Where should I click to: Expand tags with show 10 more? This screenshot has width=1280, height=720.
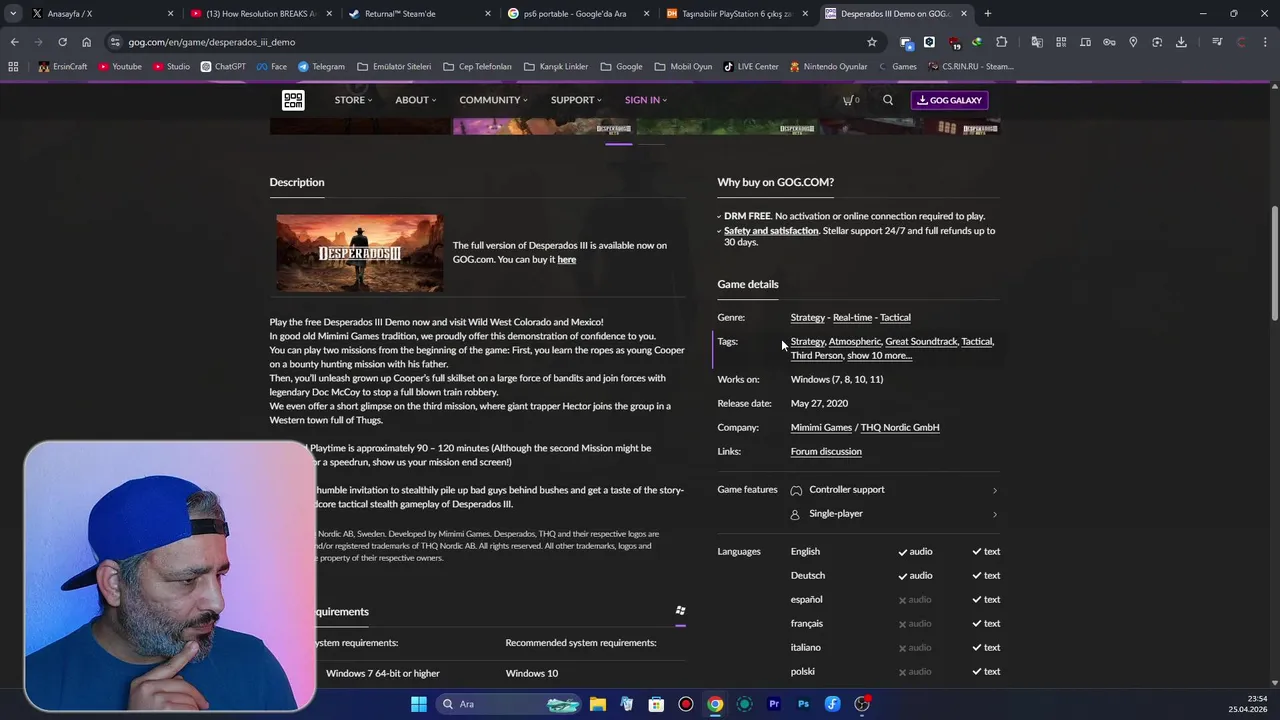click(x=879, y=356)
